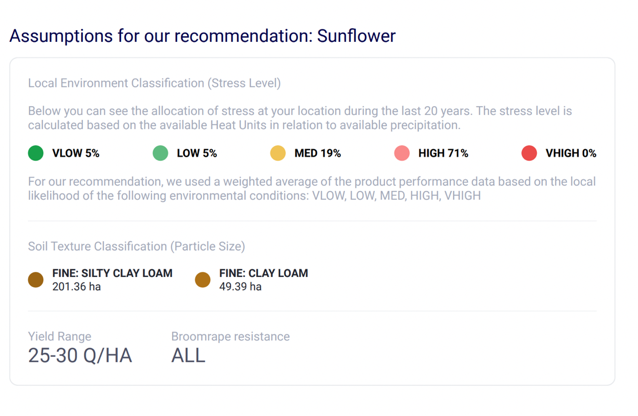Click the pink HIGH stress dot
This screenshot has height=416, width=638.
(x=402, y=153)
